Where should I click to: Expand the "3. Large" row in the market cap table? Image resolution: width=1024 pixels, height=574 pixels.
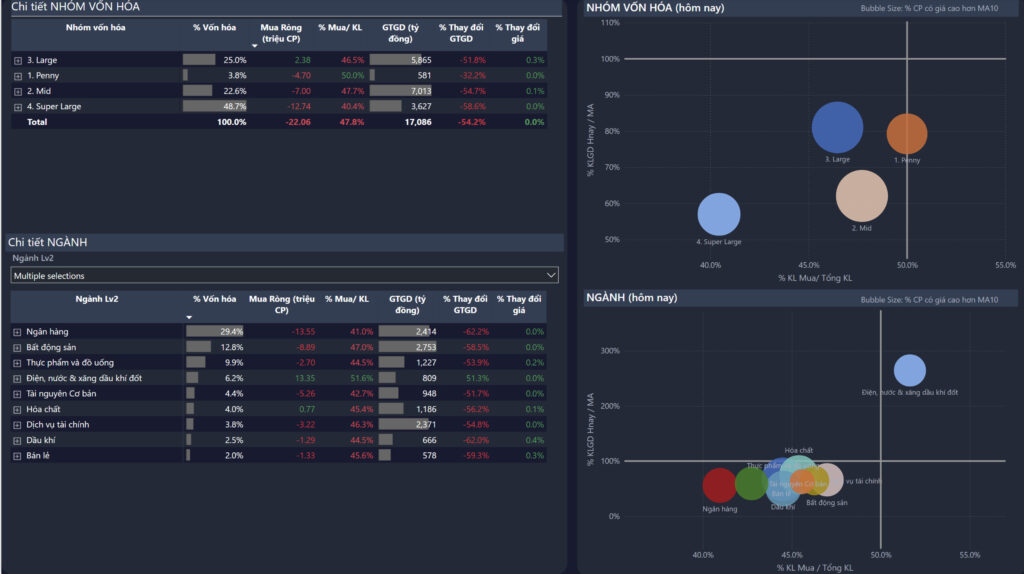point(18,61)
